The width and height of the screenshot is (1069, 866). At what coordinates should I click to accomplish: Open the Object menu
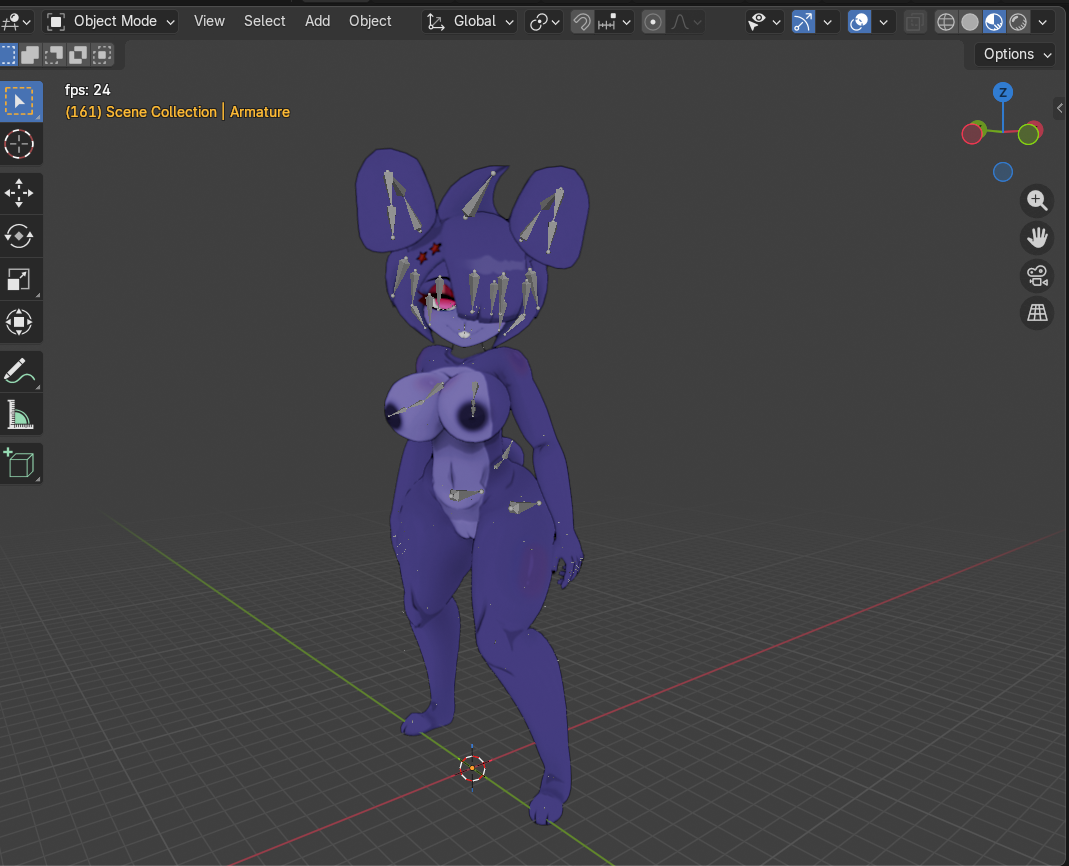(370, 21)
